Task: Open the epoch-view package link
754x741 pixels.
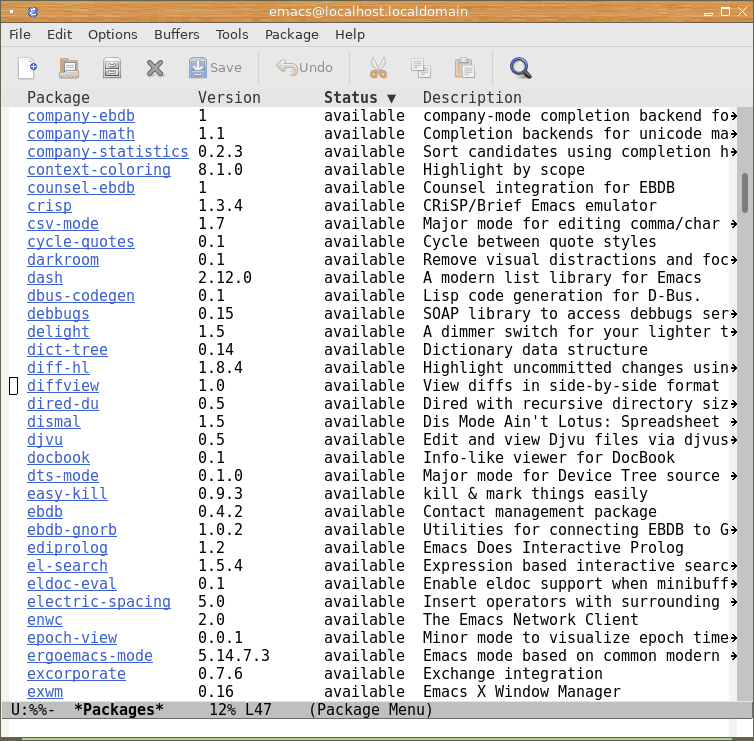Action: tap(72, 638)
